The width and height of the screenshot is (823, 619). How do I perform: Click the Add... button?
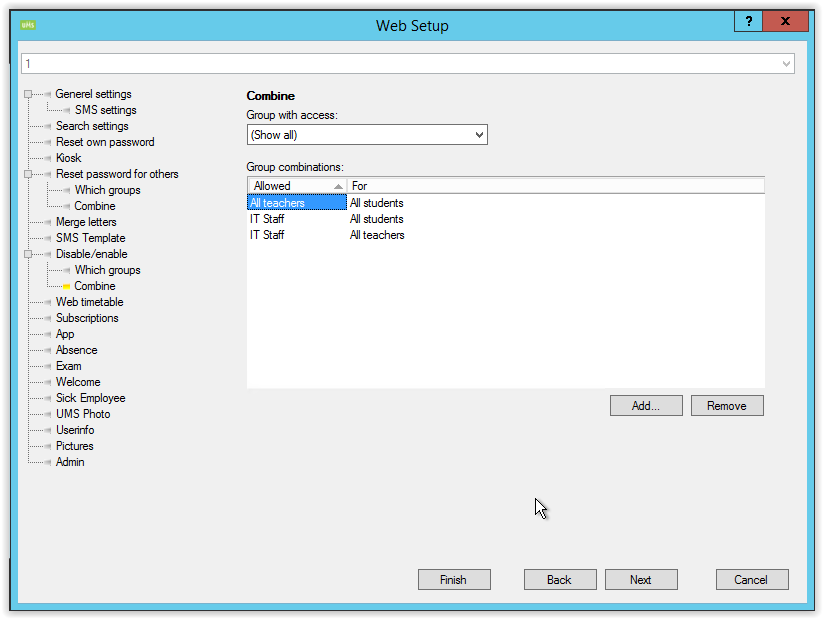click(646, 406)
